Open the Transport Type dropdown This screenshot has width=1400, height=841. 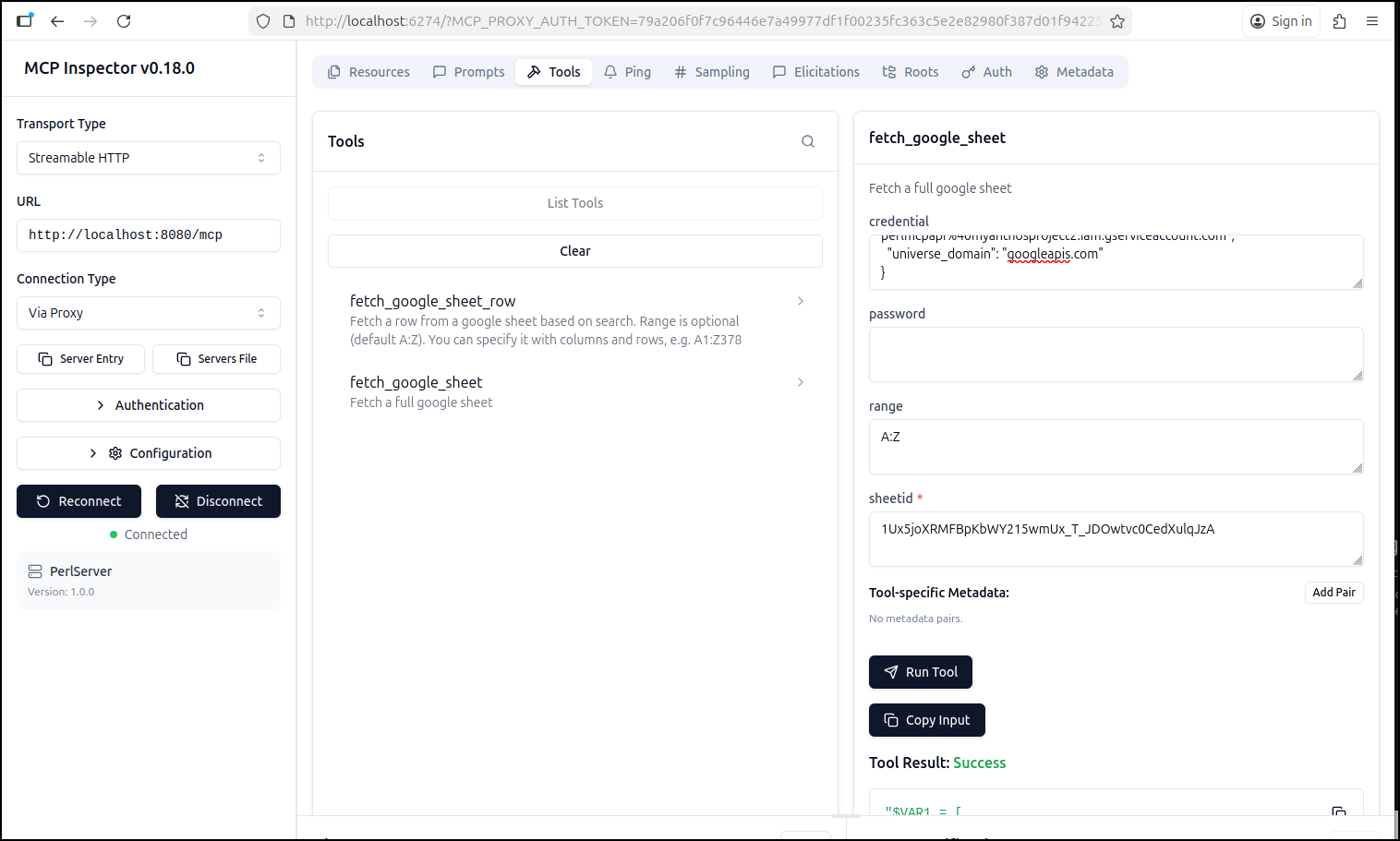(148, 158)
